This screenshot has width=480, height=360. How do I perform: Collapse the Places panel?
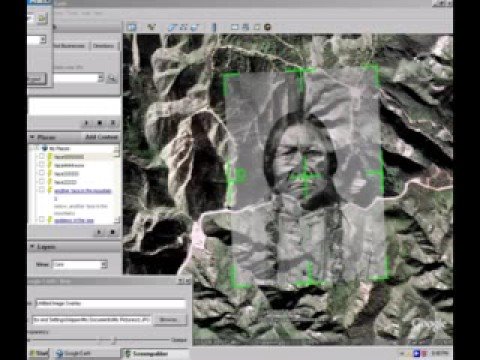[x=32, y=137]
